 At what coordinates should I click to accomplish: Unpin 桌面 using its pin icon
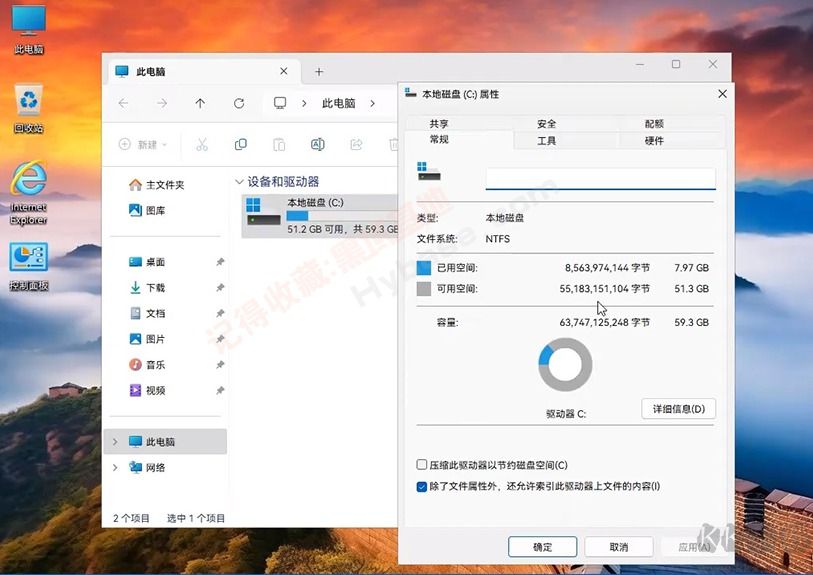220,262
